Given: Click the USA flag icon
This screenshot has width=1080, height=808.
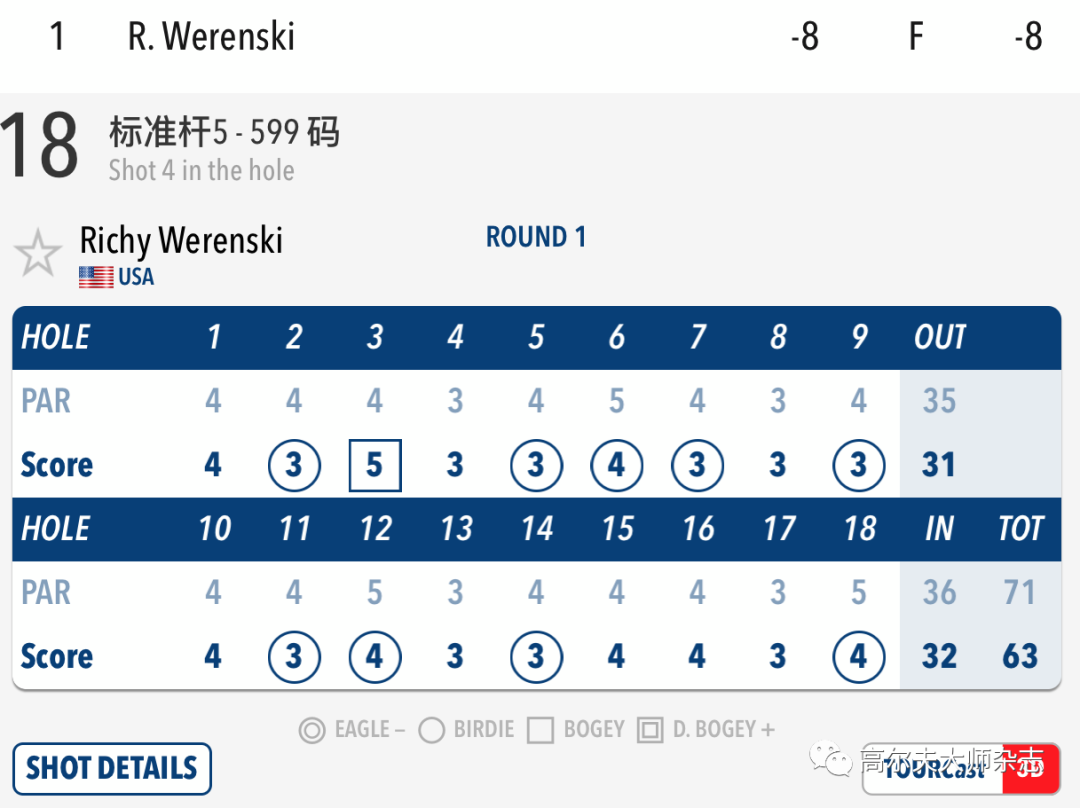Looking at the screenshot, I should pos(96,277).
